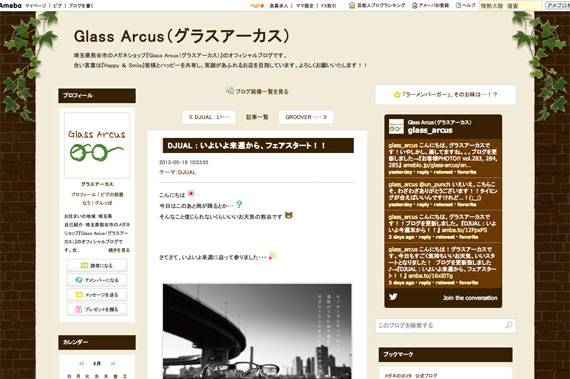
Task: Click the top bar search submit button
Action: point(557,5)
